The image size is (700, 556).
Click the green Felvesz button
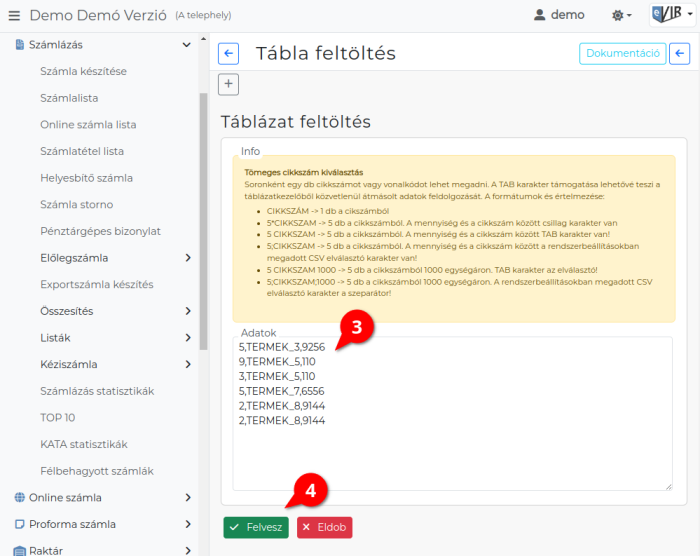pos(256,527)
